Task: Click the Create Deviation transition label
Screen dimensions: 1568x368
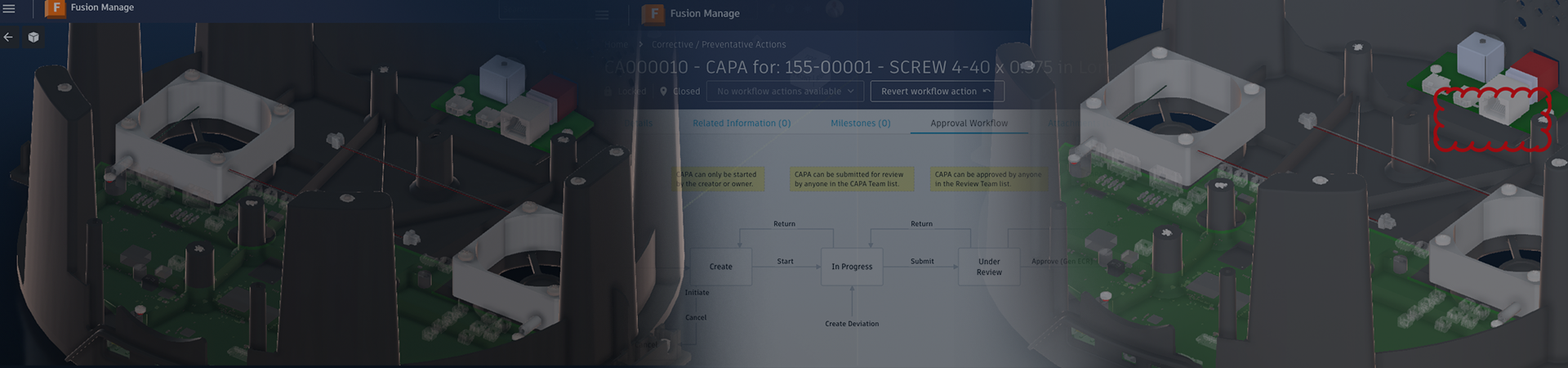Action: [852, 324]
